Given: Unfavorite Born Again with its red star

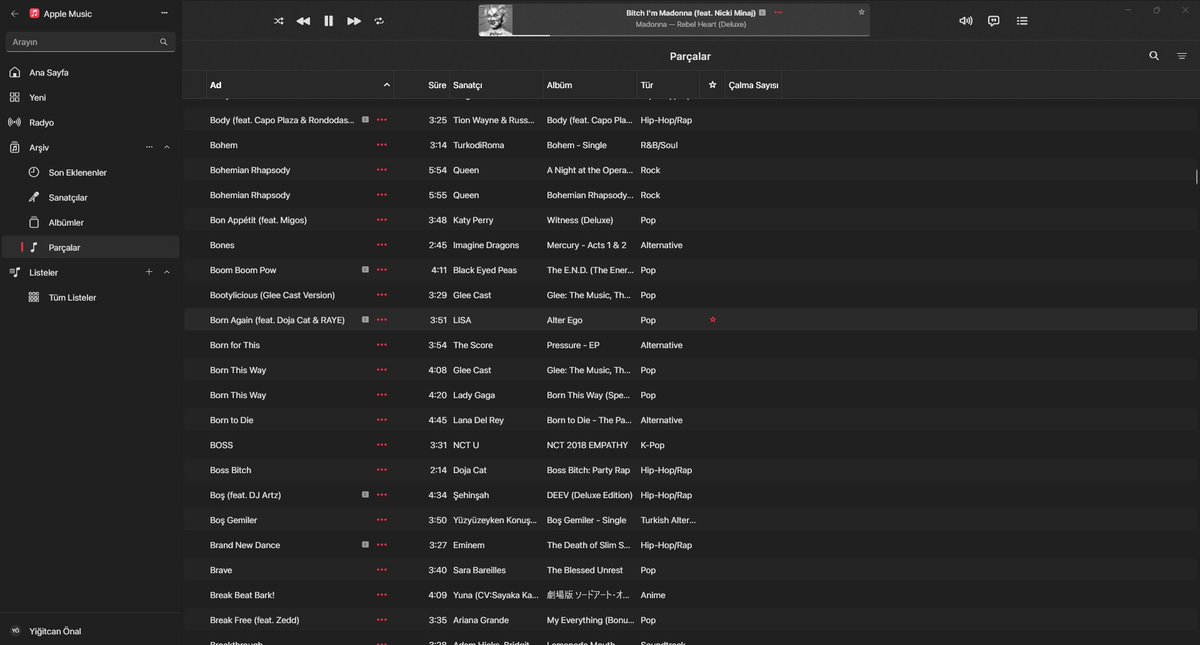Looking at the screenshot, I should [713, 320].
